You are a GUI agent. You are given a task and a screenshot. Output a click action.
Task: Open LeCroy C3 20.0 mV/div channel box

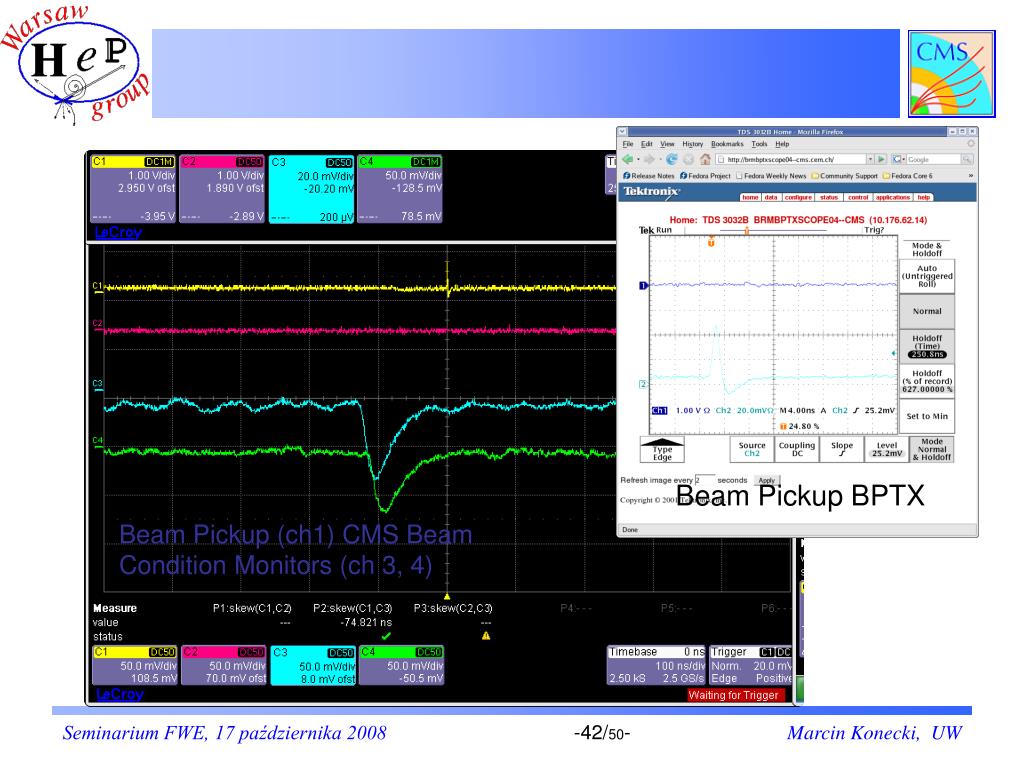312,189
